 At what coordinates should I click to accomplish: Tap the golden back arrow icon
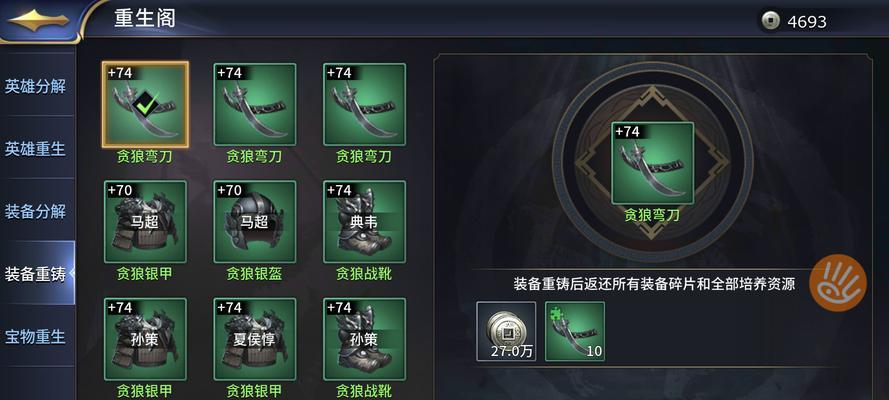[x=39, y=20]
